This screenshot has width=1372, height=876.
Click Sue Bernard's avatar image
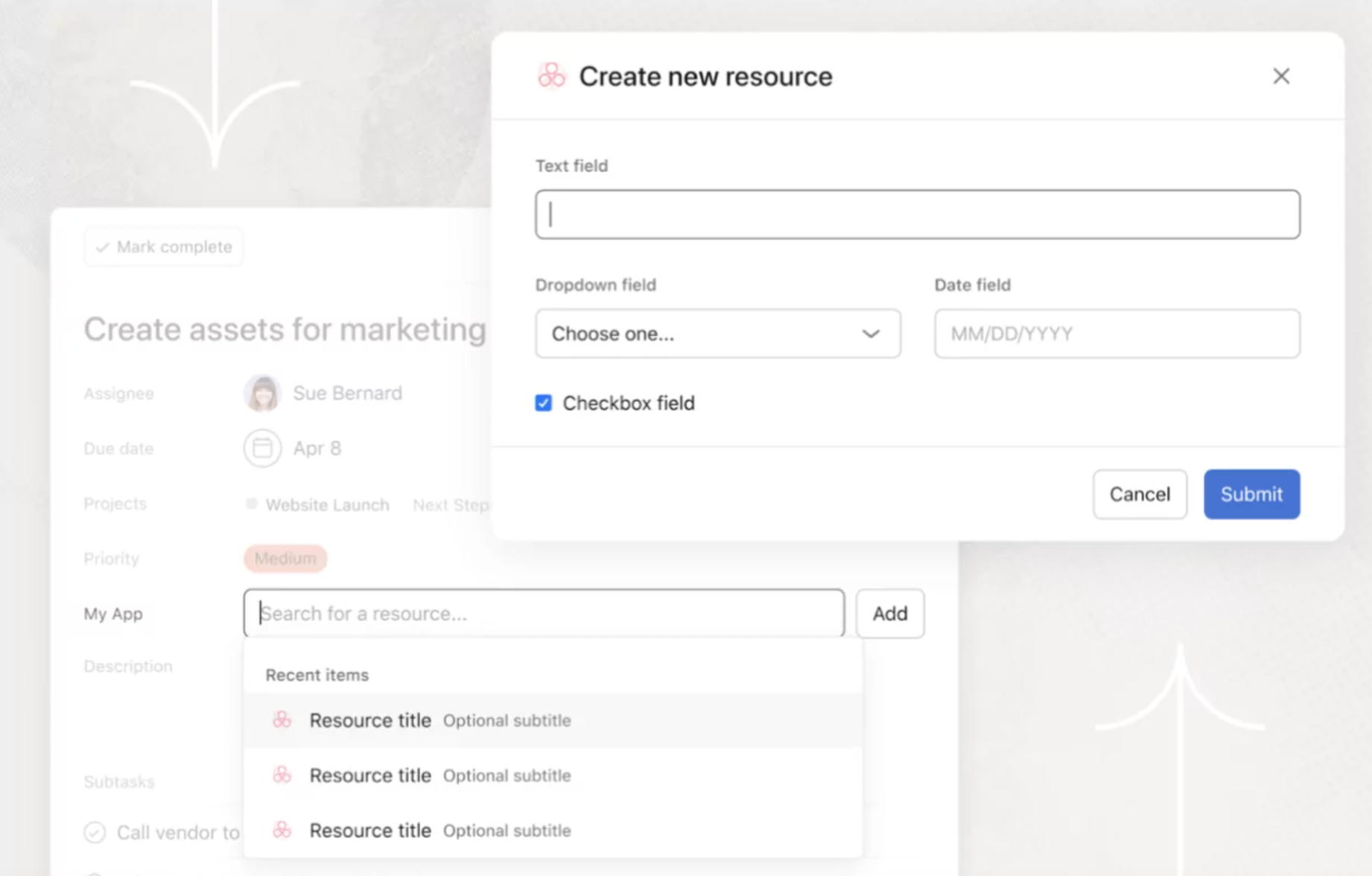[262, 393]
